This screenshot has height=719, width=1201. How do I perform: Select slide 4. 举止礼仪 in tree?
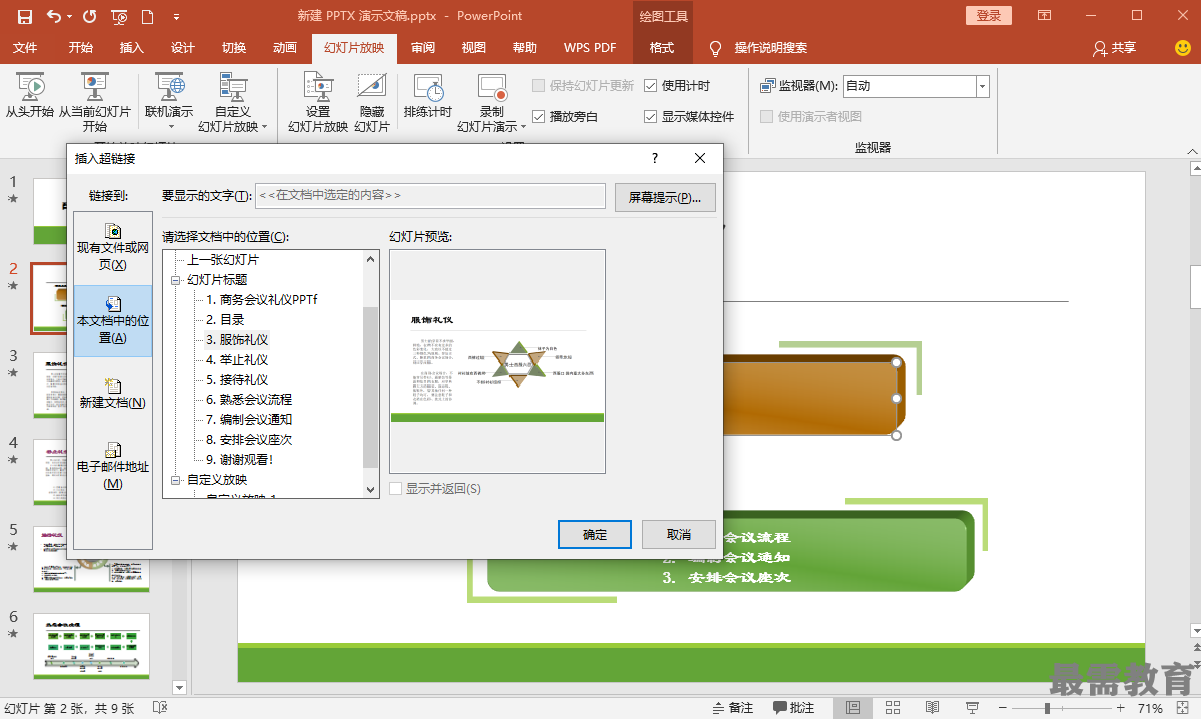pos(237,360)
